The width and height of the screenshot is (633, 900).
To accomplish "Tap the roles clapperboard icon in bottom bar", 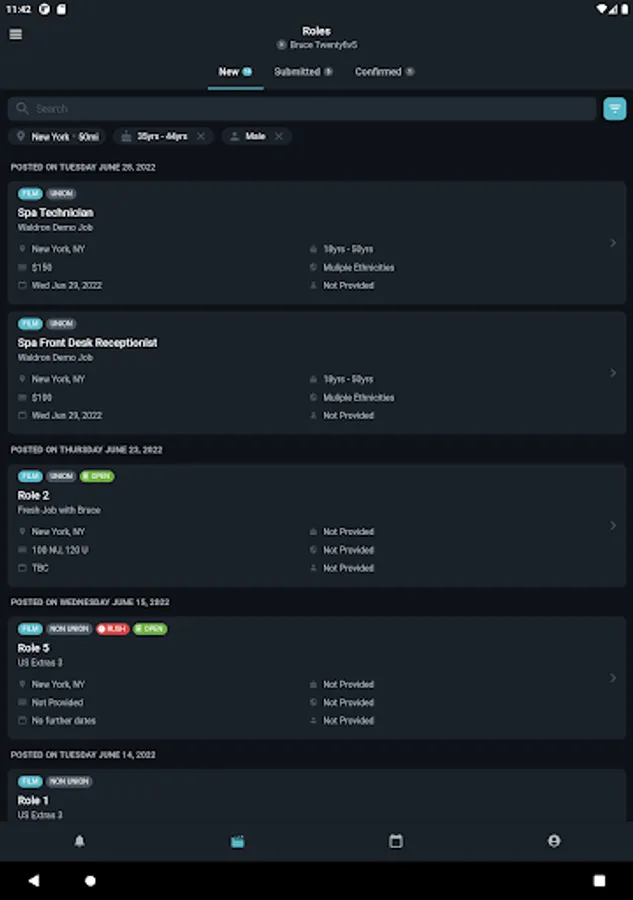I will (237, 841).
